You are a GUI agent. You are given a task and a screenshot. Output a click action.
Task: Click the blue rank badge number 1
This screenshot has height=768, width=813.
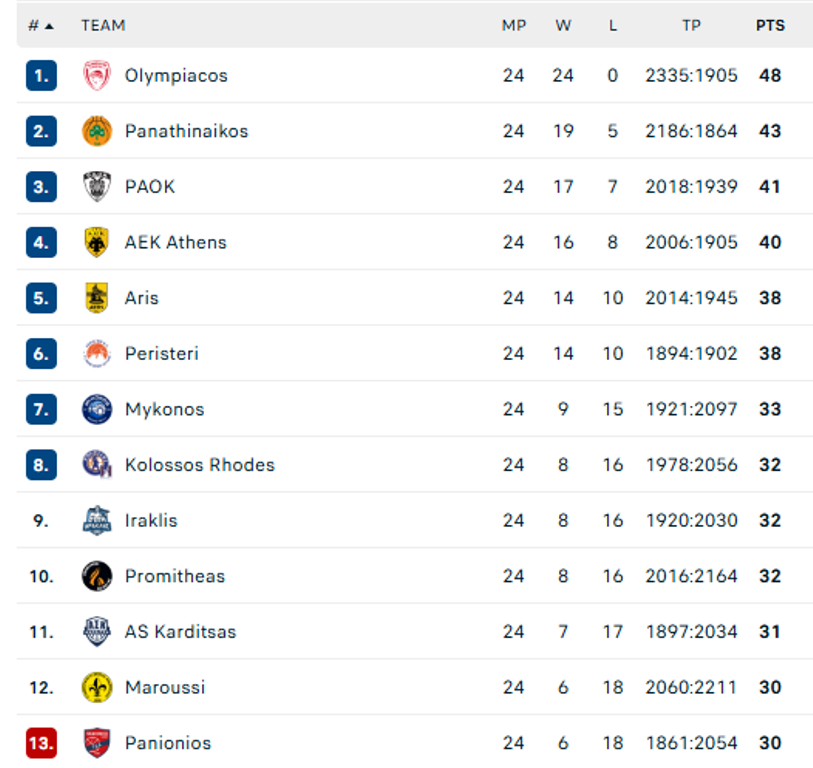coord(40,75)
